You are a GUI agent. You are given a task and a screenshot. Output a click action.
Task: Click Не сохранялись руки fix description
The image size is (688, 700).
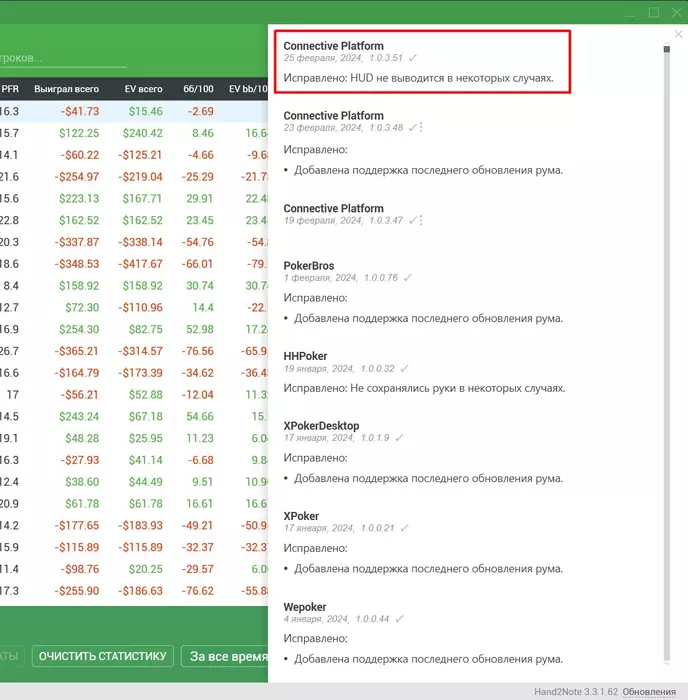pos(424,388)
